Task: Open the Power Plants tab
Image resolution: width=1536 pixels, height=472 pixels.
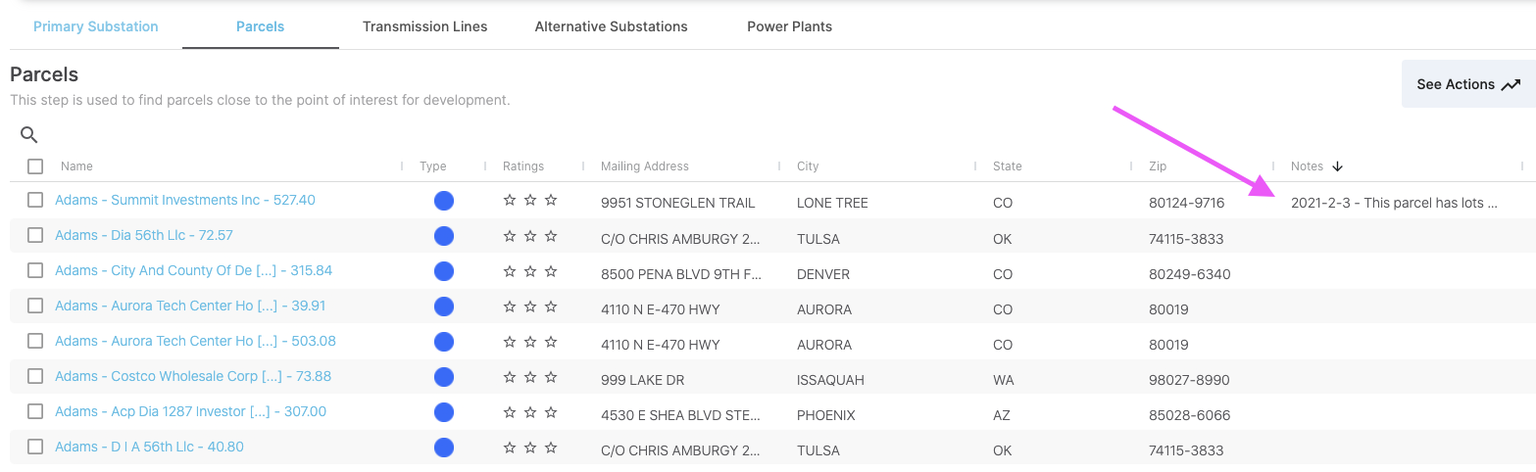Action: coord(789,26)
